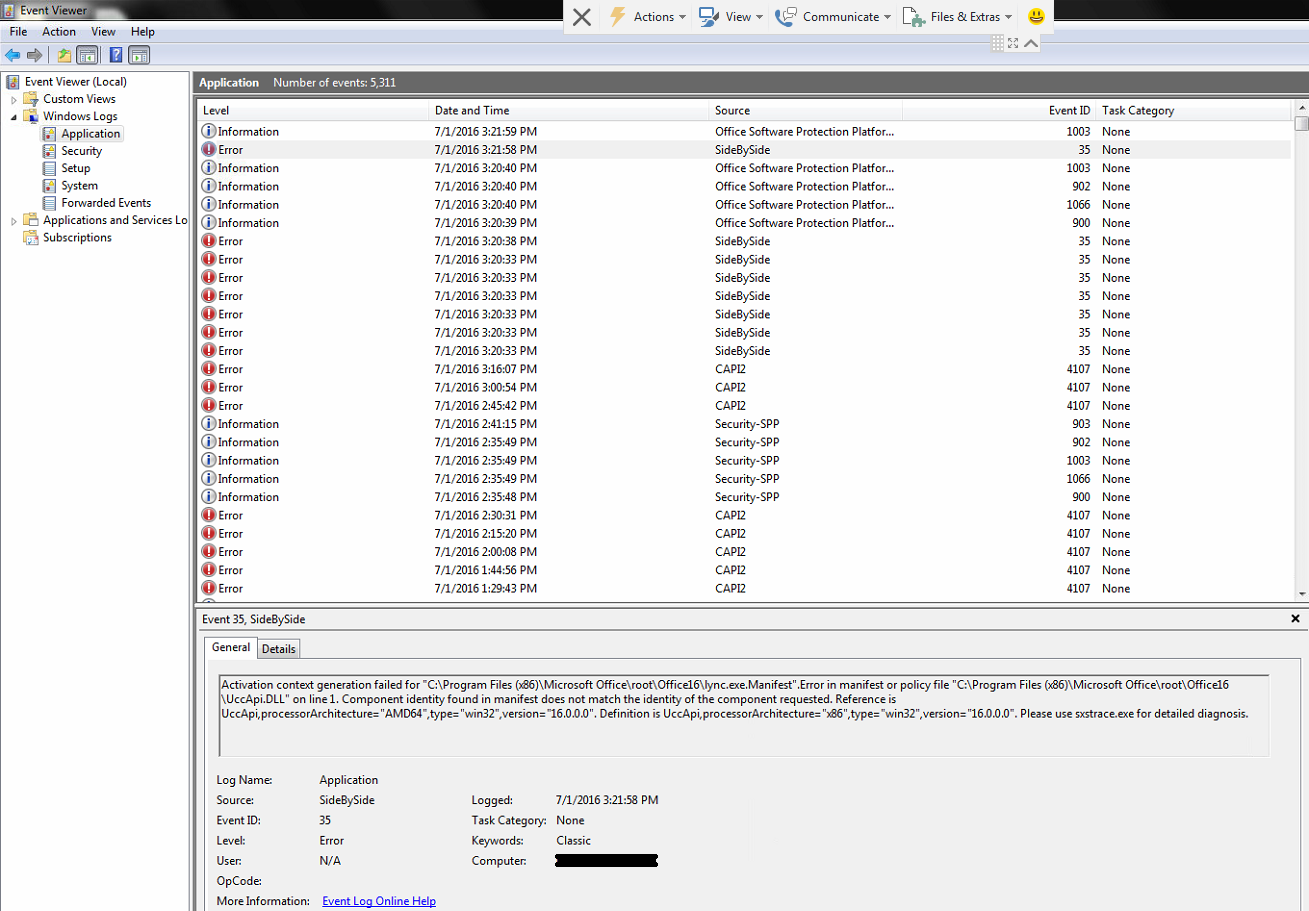This screenshot has width=1309, height=911.
Task: Sort events by Task Category header
Action: click(1195, 111)
